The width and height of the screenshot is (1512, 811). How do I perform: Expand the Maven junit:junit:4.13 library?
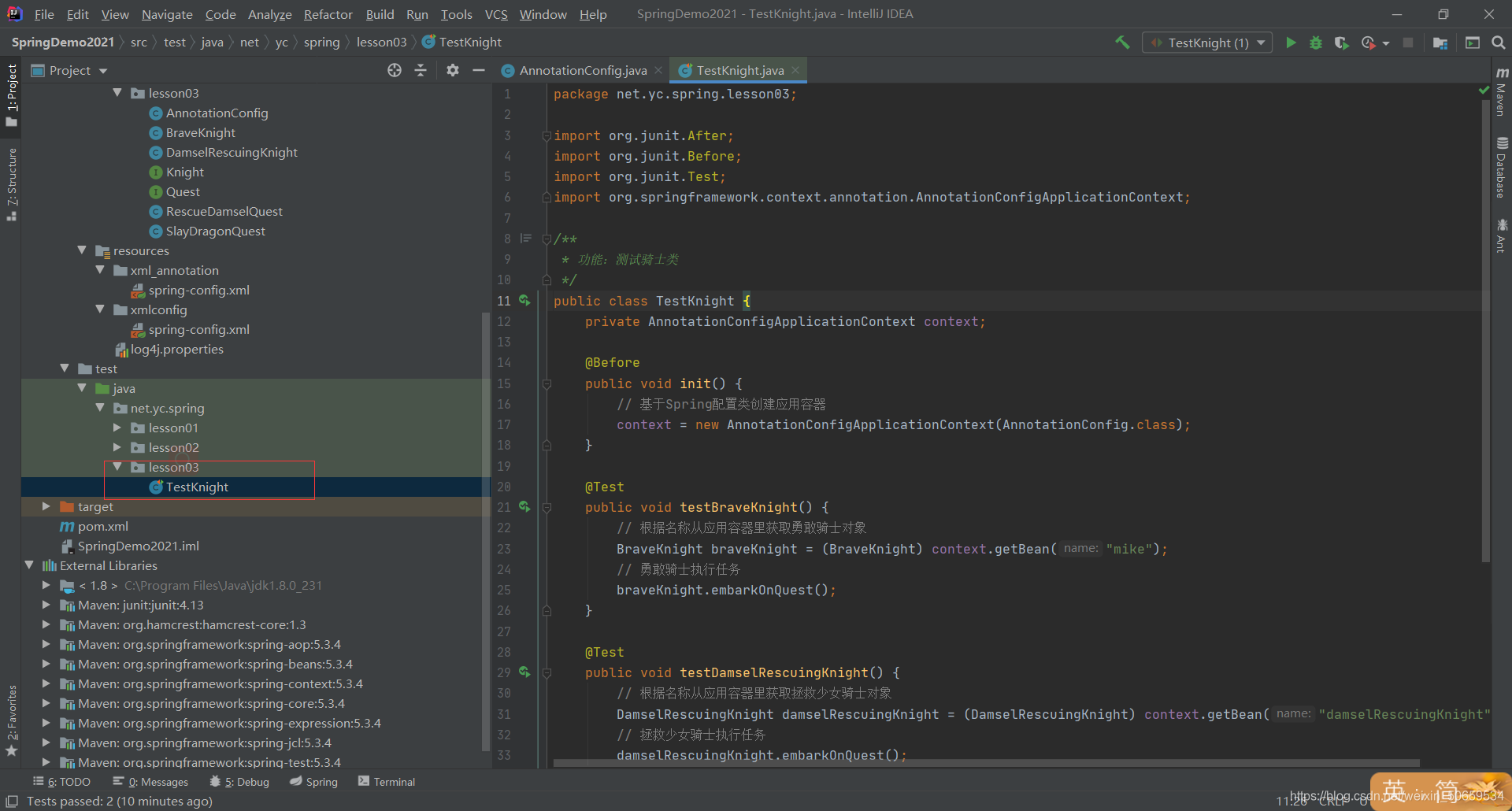pos(46,605)
